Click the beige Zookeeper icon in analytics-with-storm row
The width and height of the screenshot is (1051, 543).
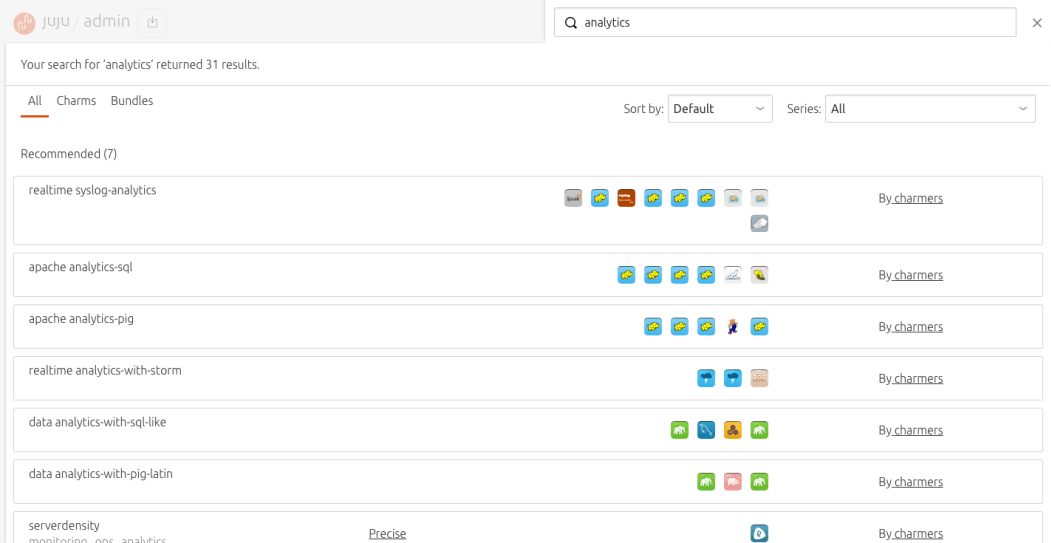point(759,378)
